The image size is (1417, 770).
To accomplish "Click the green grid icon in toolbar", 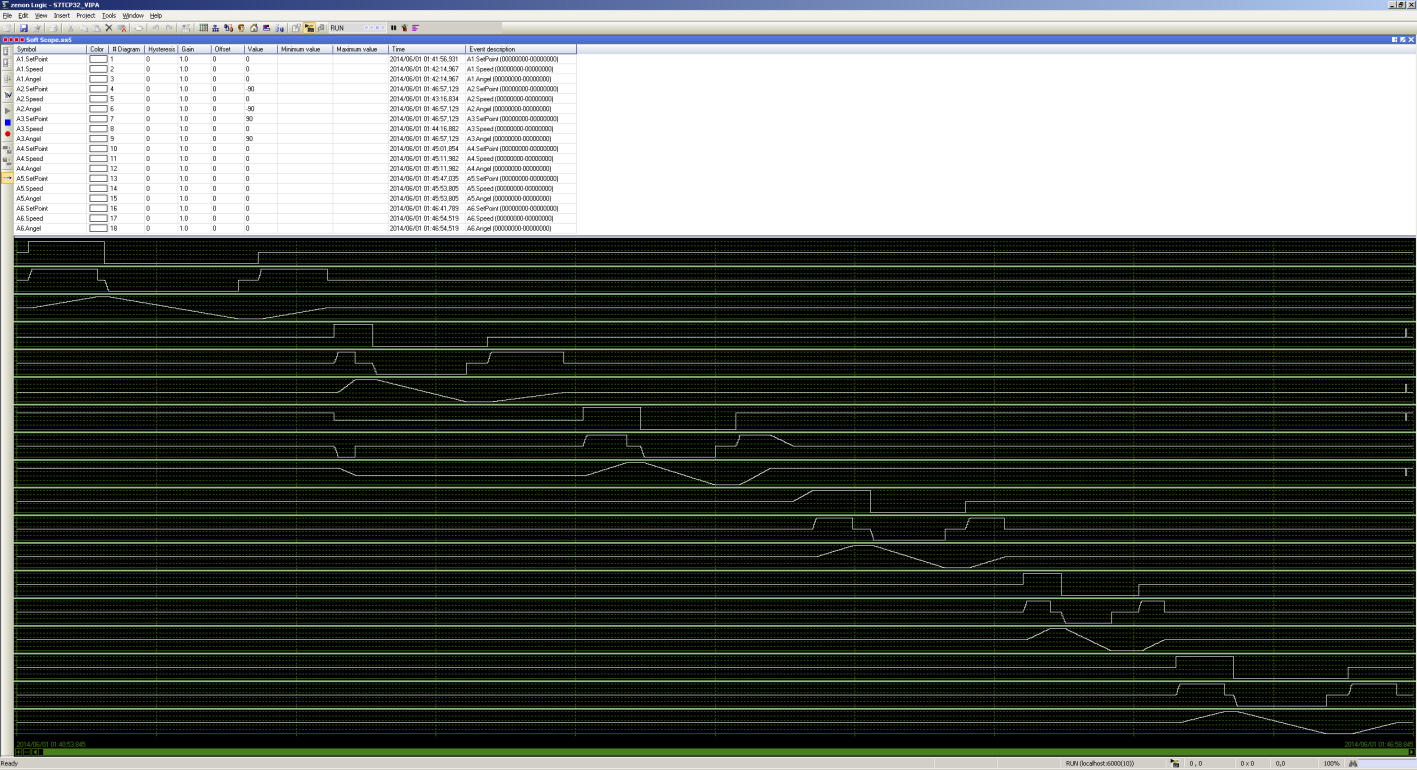I will (204, 28).
